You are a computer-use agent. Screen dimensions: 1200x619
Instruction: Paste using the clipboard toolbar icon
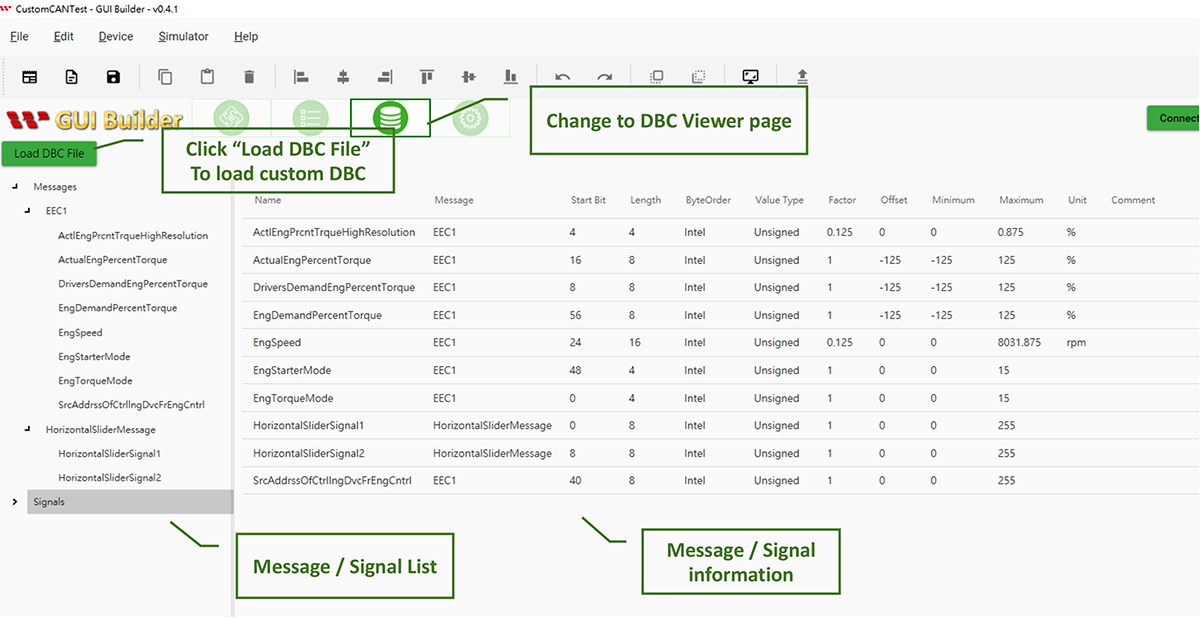(x=207, y=77)
